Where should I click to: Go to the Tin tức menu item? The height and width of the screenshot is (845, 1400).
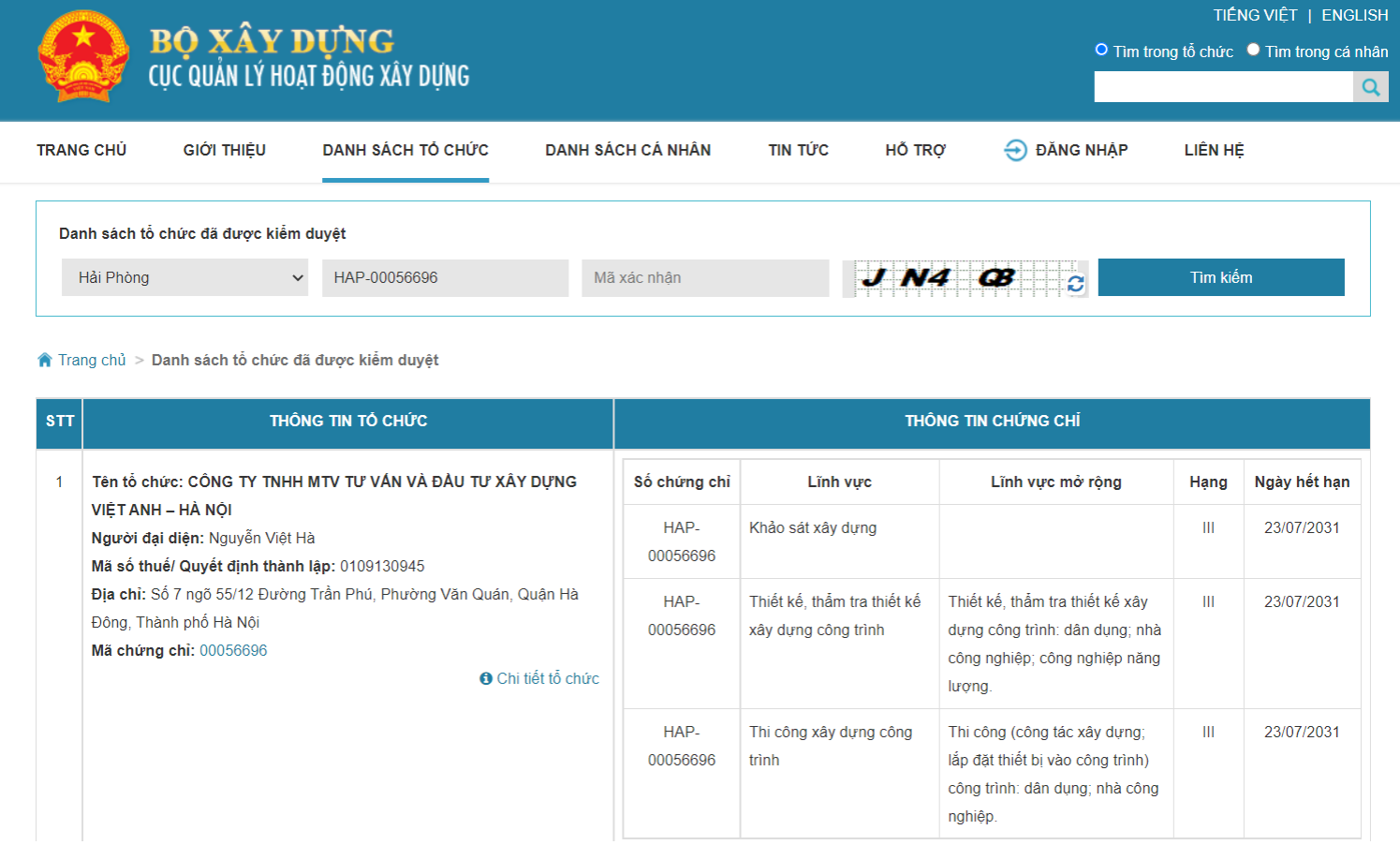coord(798,150)
